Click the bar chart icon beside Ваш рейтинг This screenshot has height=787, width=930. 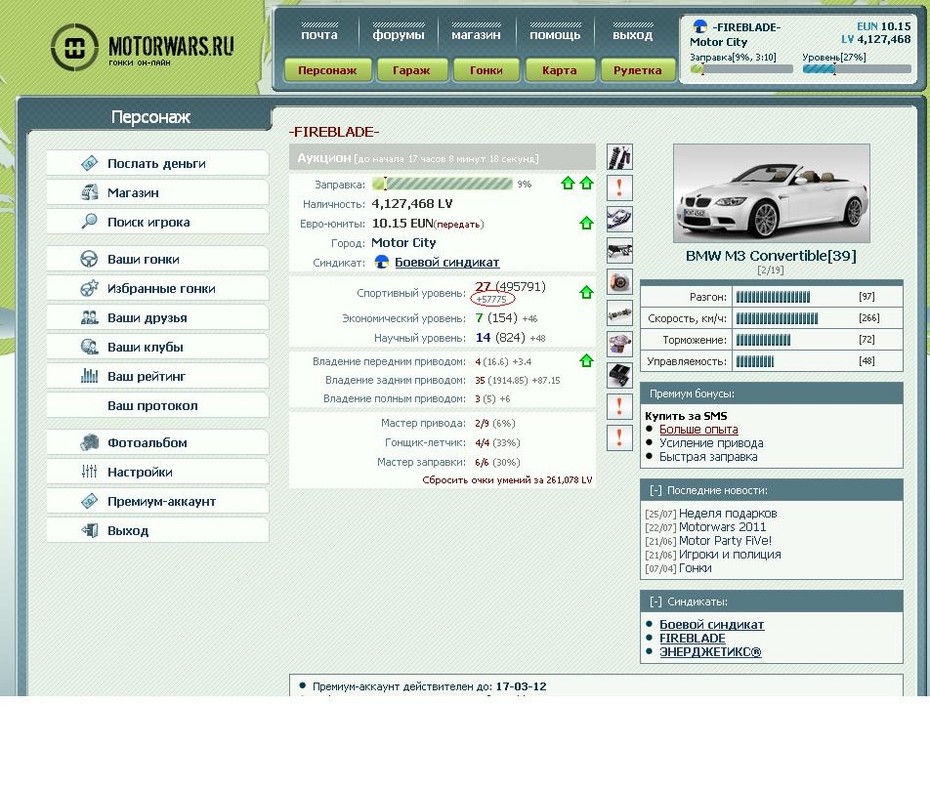(x=89, y=375)
